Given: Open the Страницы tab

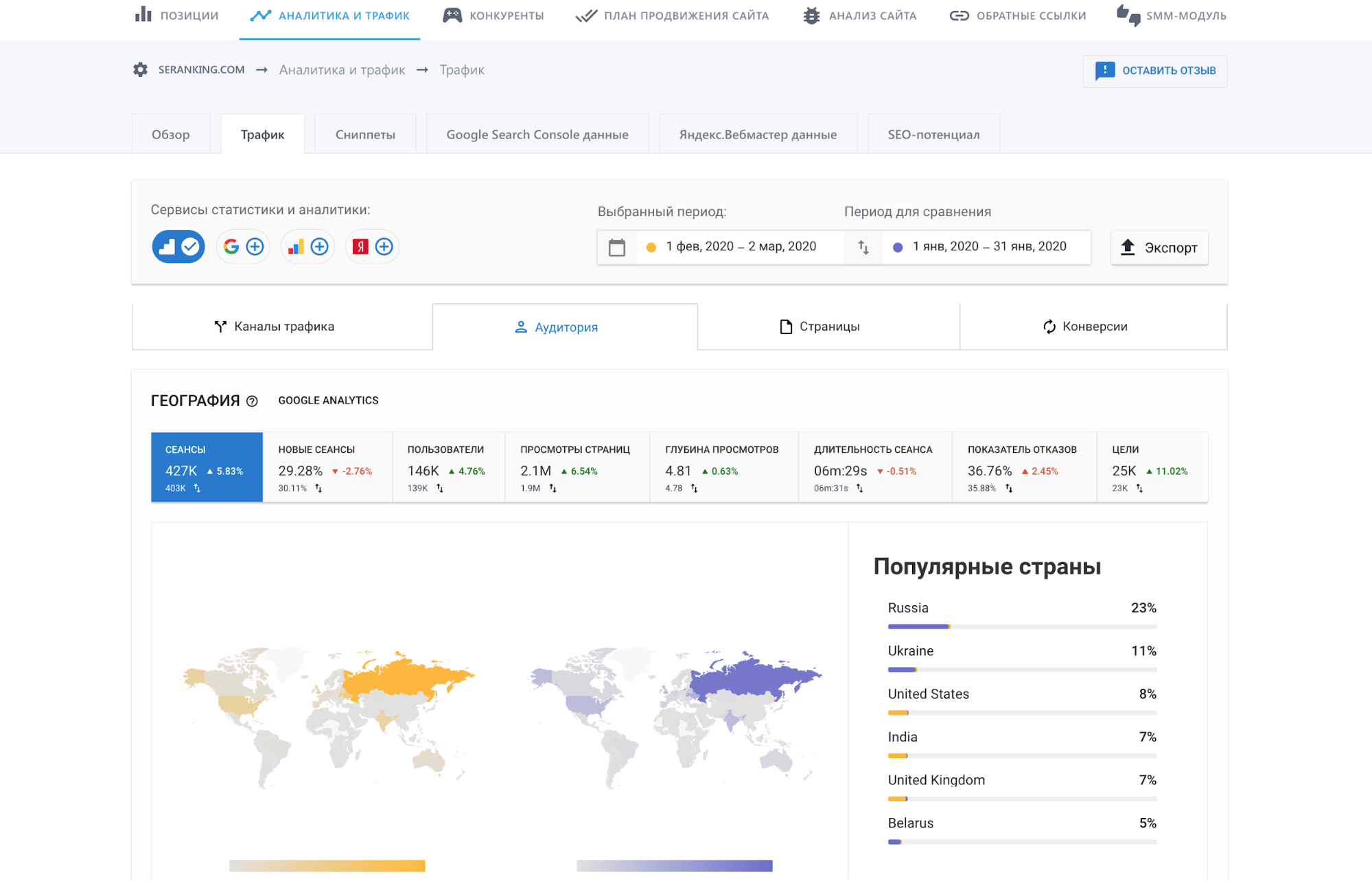Looking at the screenshot, I should pos(828,327).
